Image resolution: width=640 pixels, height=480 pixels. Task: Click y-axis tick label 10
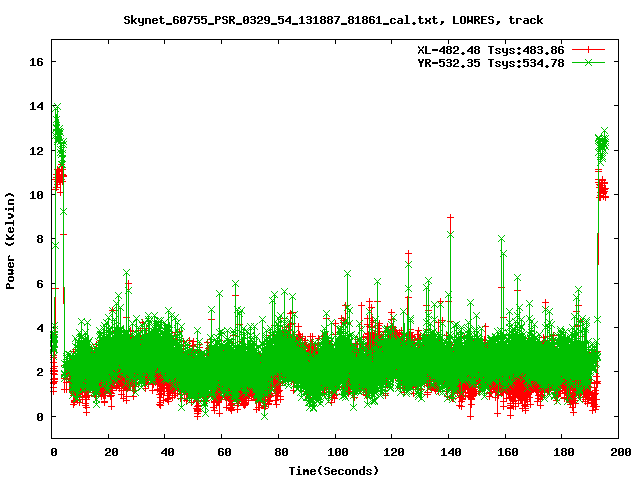[x=36, y=195]
